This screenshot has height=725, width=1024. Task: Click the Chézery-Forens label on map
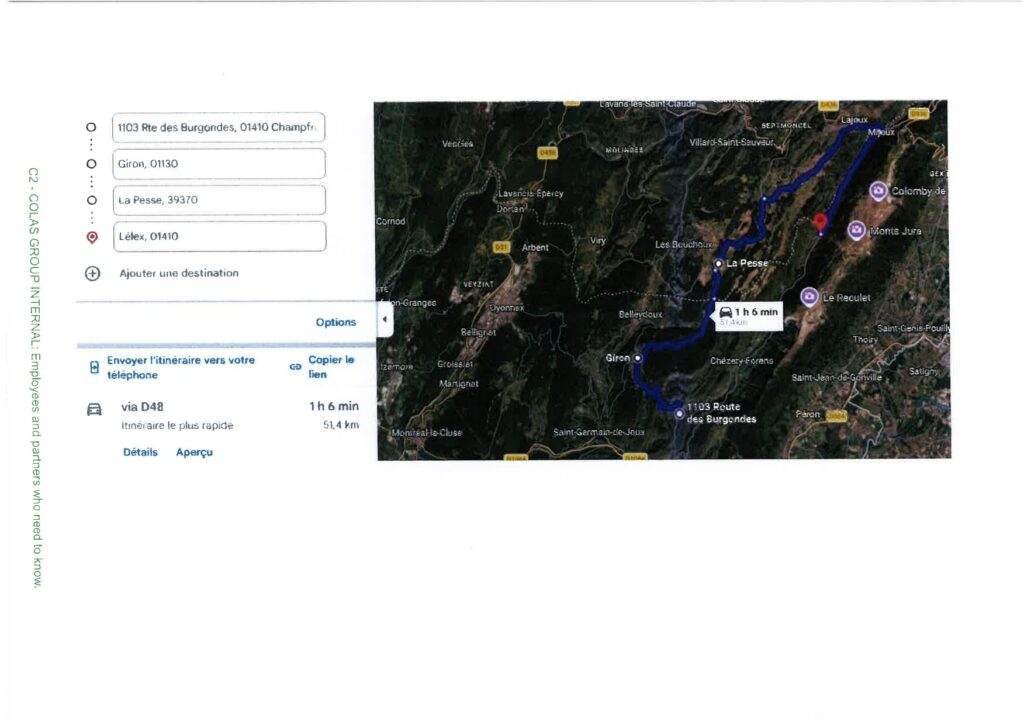pos(741,361)
